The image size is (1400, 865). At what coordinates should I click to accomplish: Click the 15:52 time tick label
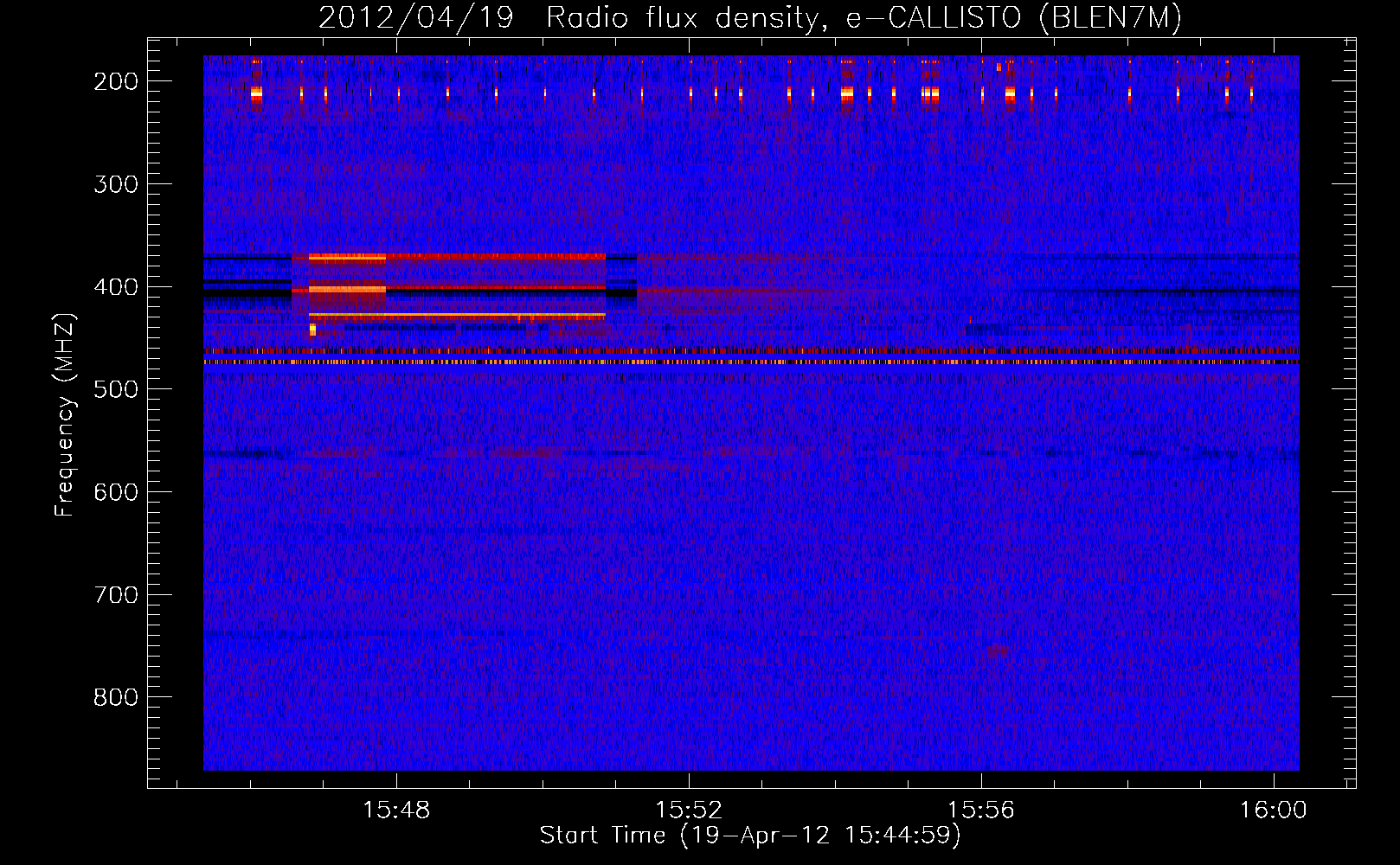(x=689, y=811)
